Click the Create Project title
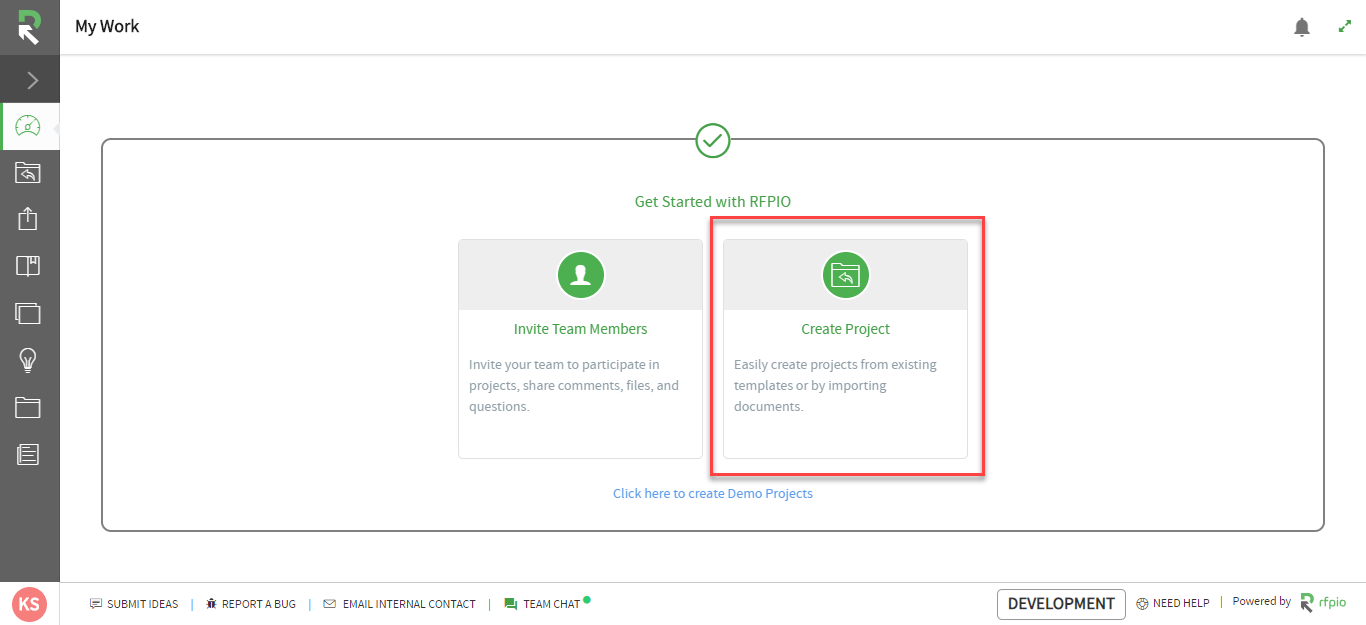The height and width of the screenshot is (625, 1366). click(845, 329)
